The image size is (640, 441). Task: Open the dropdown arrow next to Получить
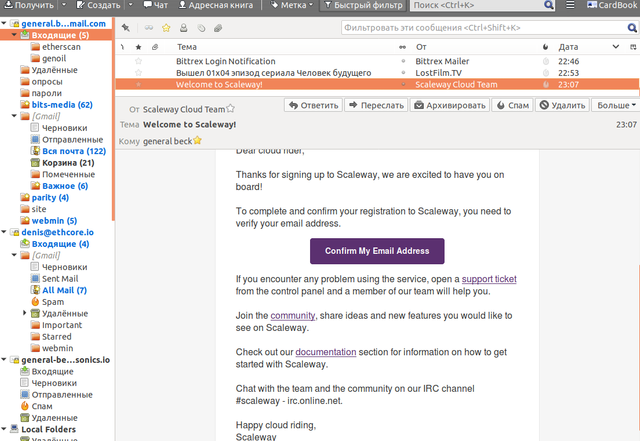pos(64,5)
